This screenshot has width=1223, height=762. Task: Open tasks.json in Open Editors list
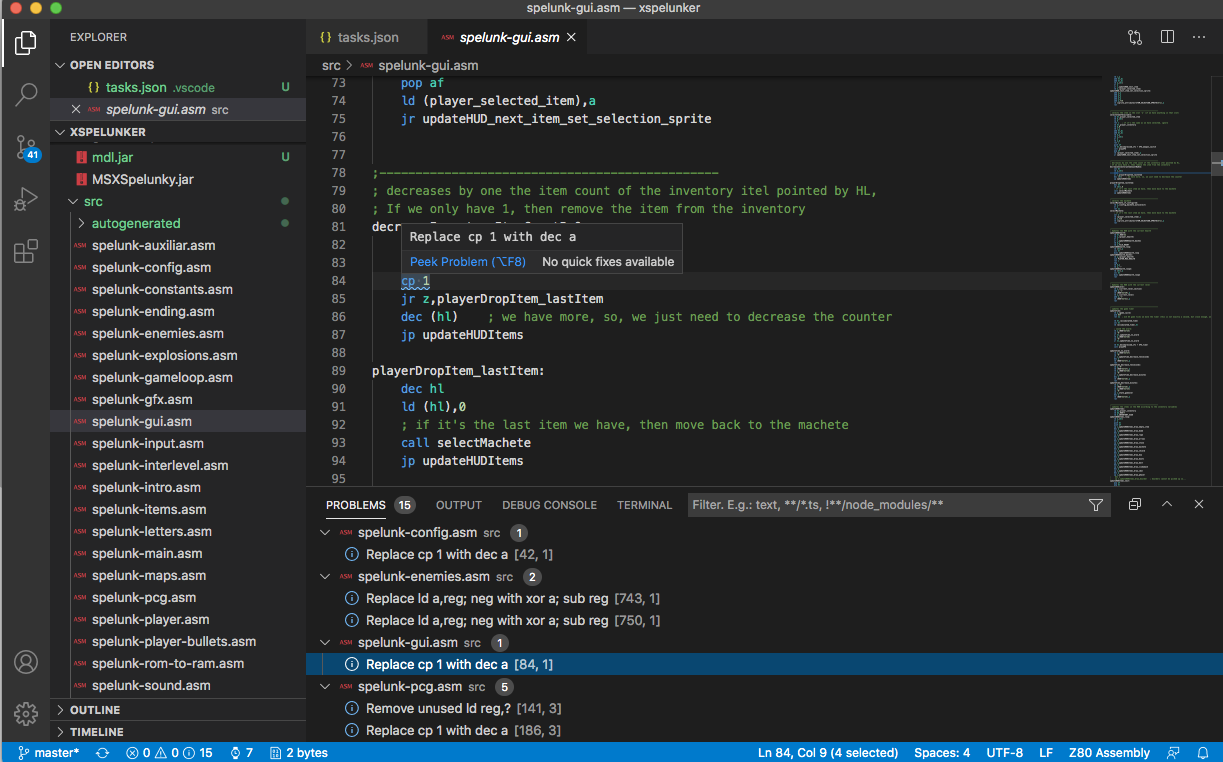pyautogui.click(x=178, y=87)
